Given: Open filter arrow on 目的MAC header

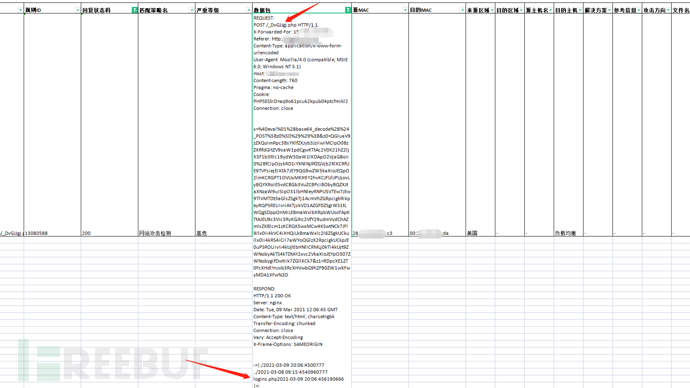Looking at the screenshot, I should (x=462, y=10).
